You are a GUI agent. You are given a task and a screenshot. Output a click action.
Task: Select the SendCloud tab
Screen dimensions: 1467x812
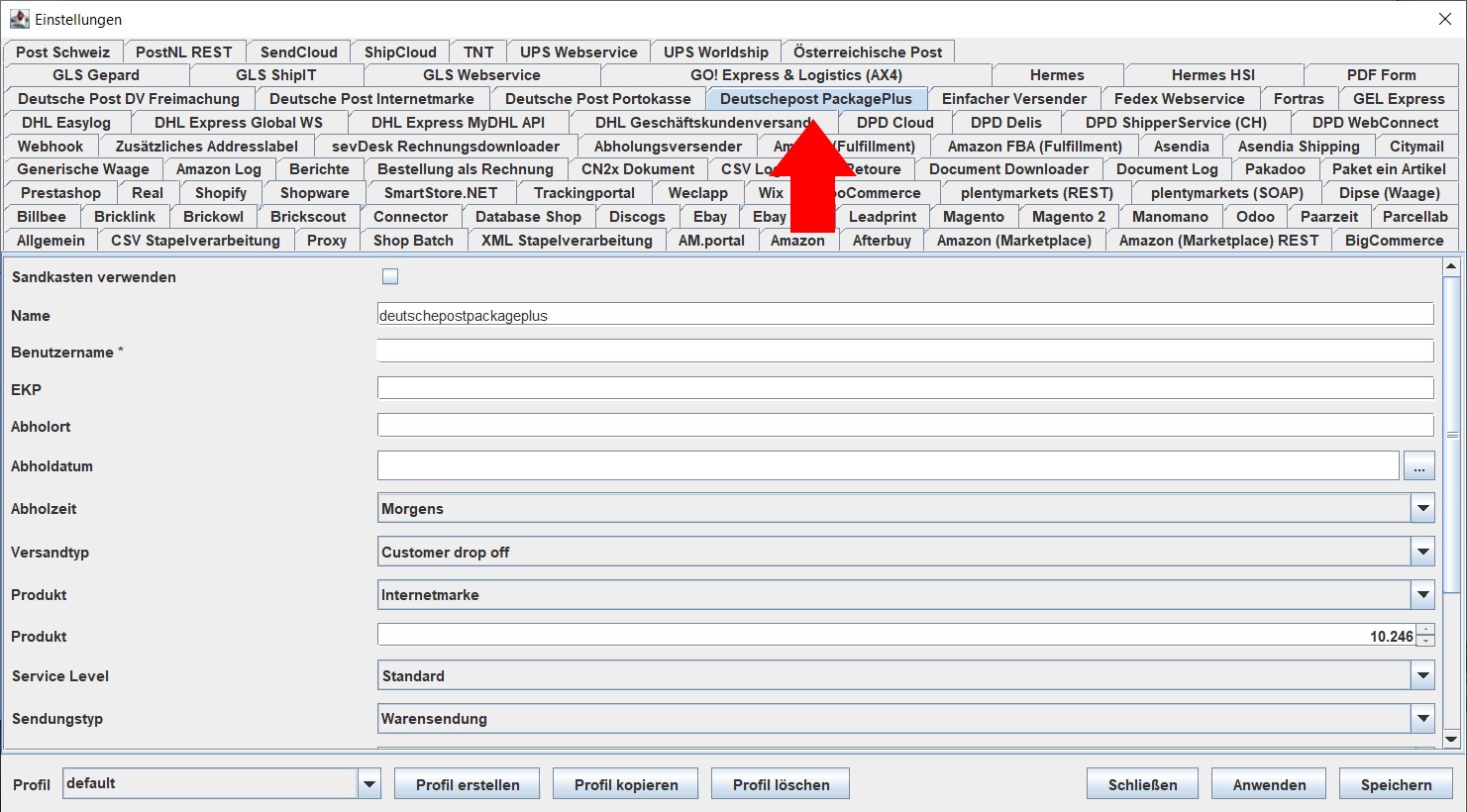pos(299,51)
